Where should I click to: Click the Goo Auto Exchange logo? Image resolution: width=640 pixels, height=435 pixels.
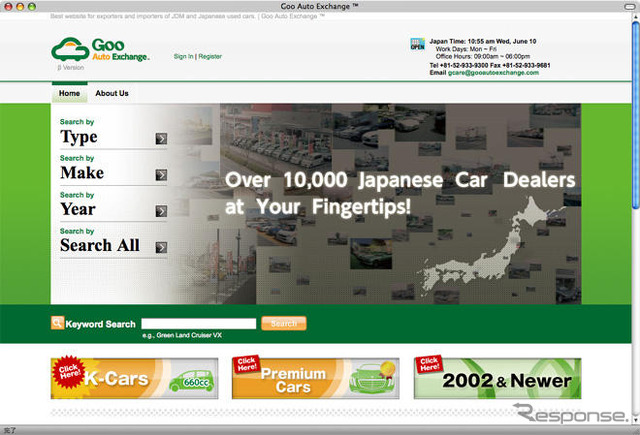pyautogui.click(x=100, y=50)
